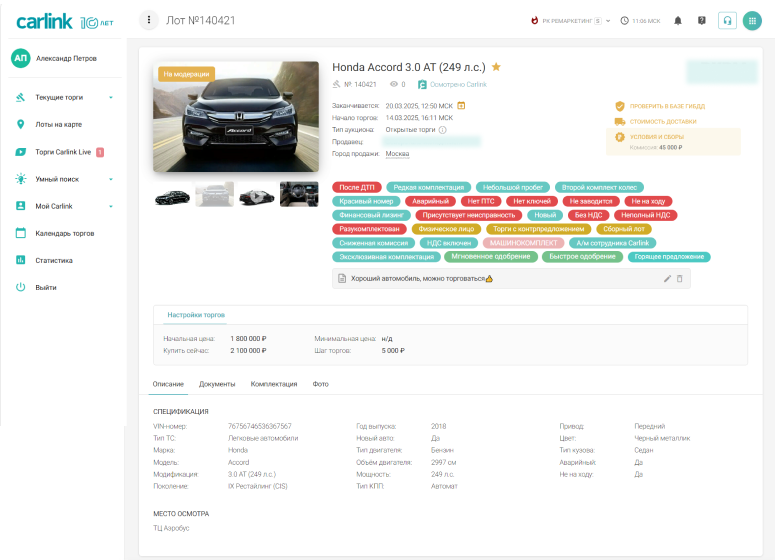
Task: Open the help question-mark icon
Action: 702,20
